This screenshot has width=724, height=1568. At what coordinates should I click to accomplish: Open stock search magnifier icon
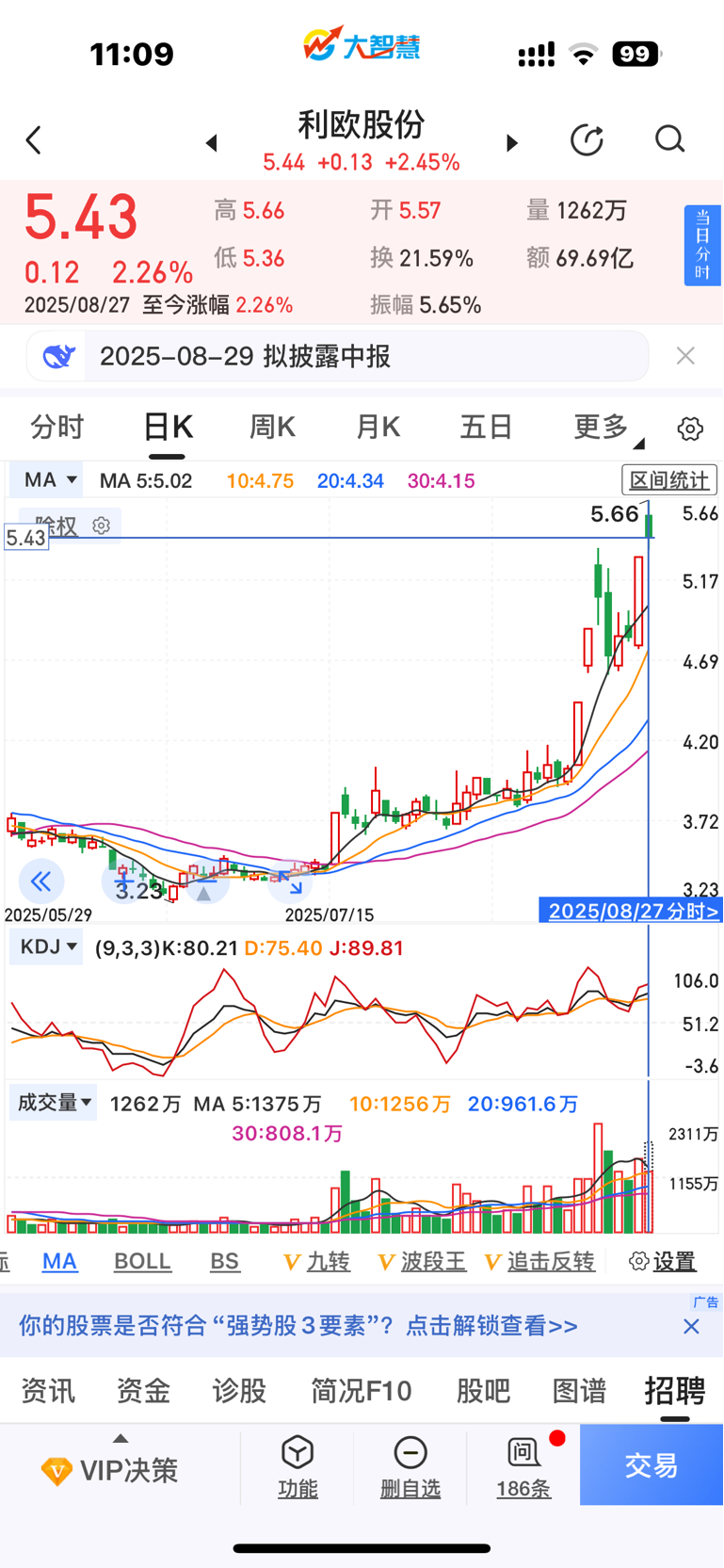click(x=669, y=139)
